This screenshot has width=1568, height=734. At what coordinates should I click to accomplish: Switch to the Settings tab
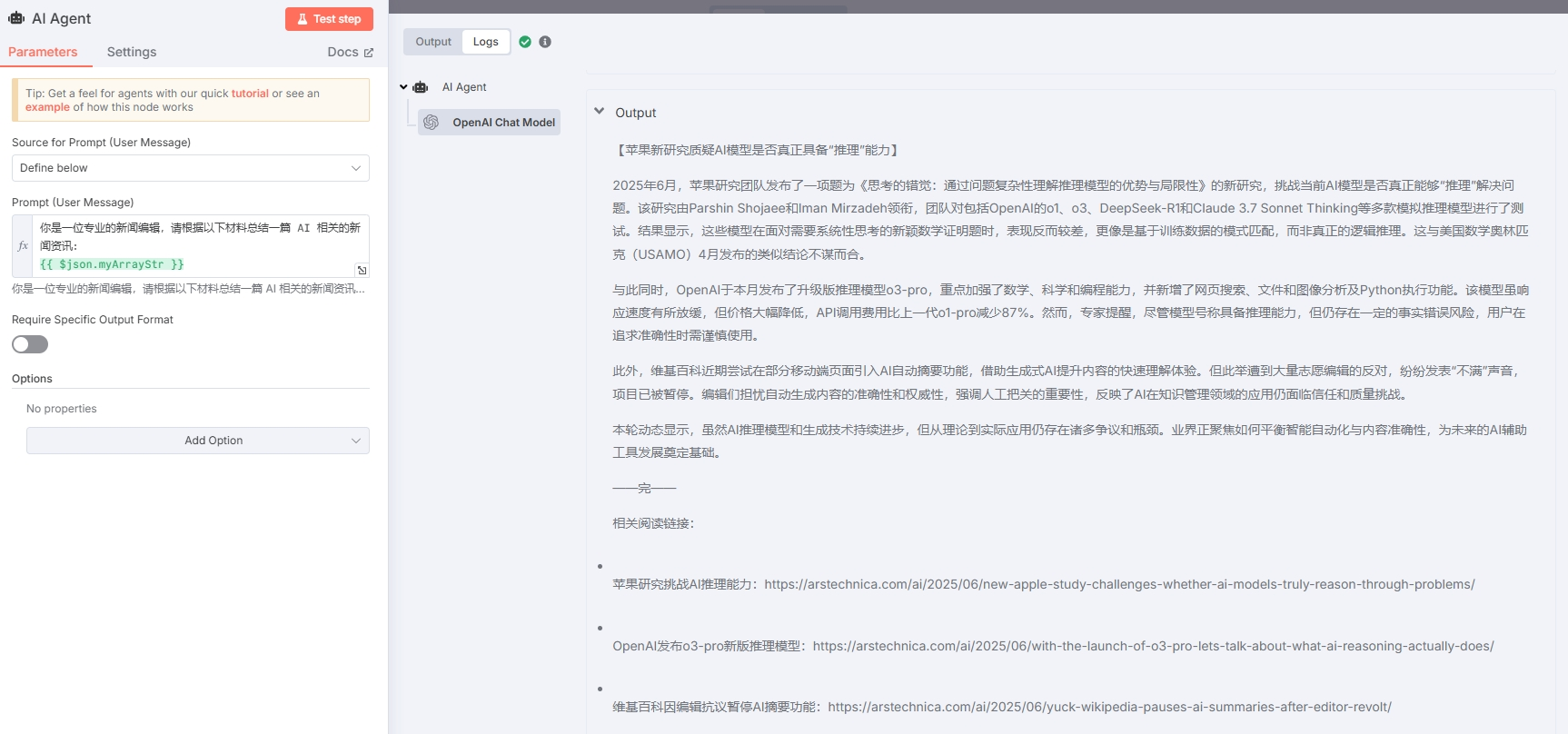[132, 52]
